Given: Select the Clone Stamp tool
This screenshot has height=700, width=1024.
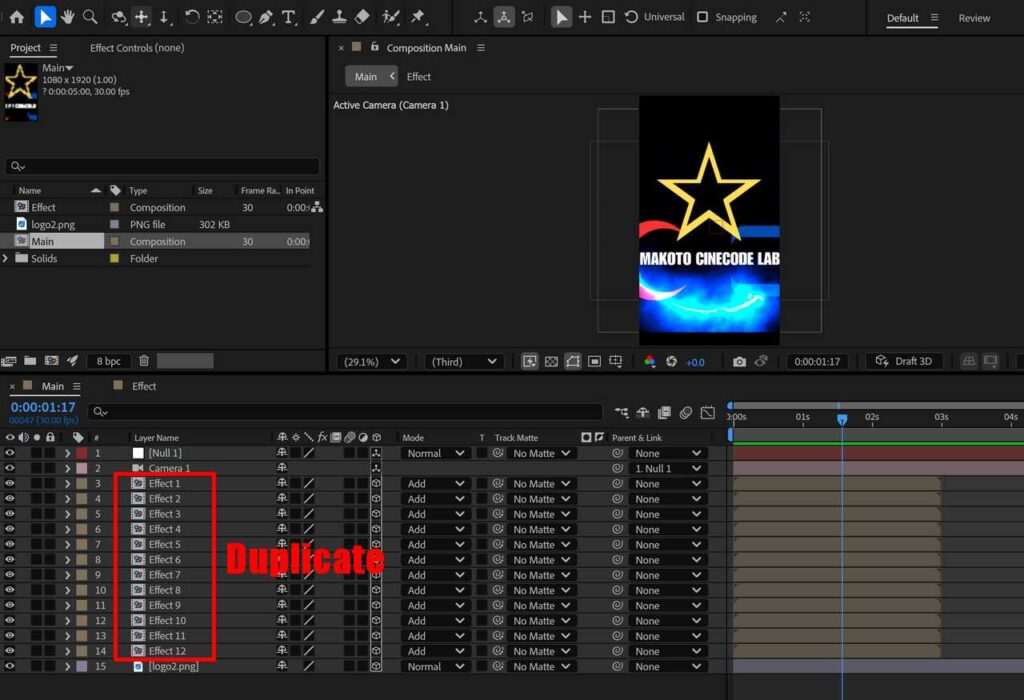Looking at the screenshot, I should coord(340,17).
